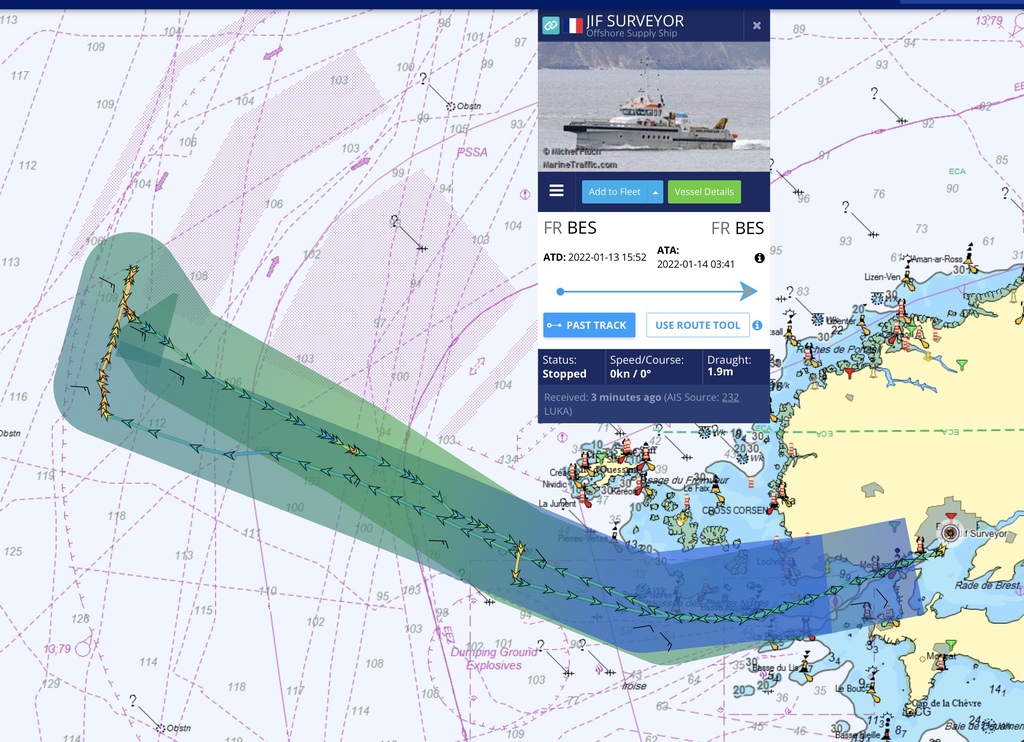
Task: Click the ATA '2022-01-14 03:41' text
Action: [x=696, y=264]
